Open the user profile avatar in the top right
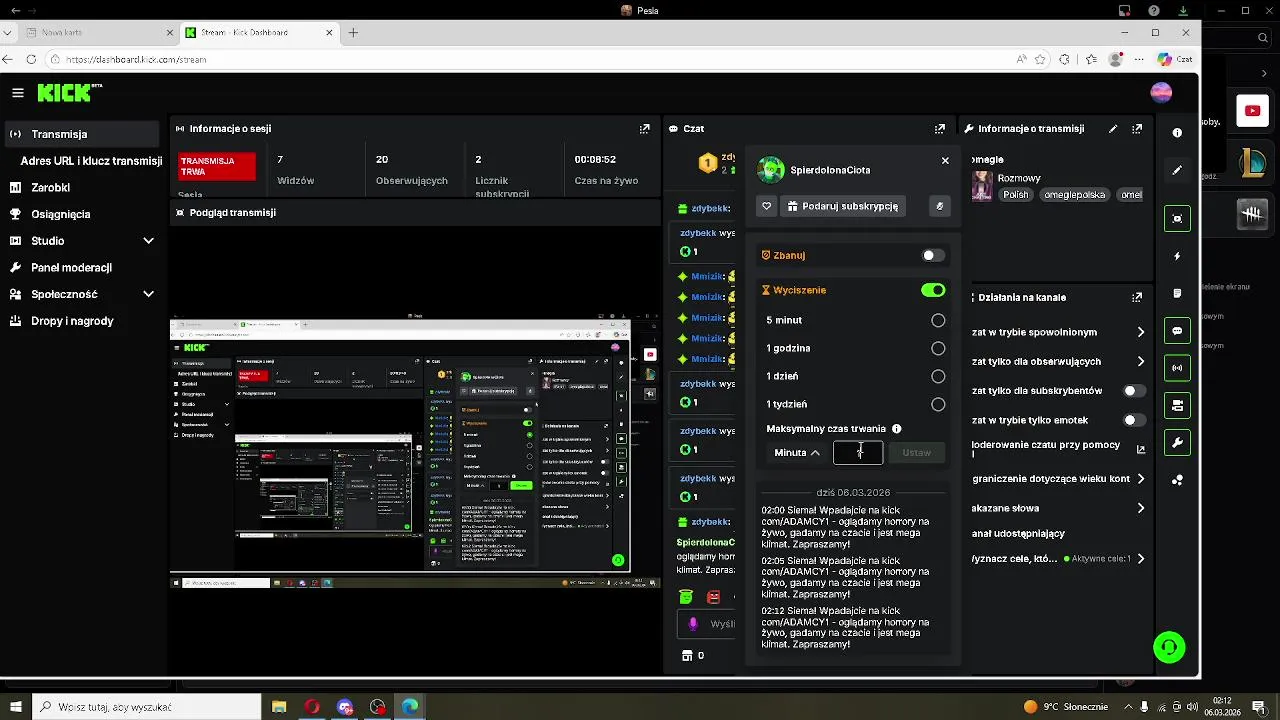1280x720 pixels. 1161,92
